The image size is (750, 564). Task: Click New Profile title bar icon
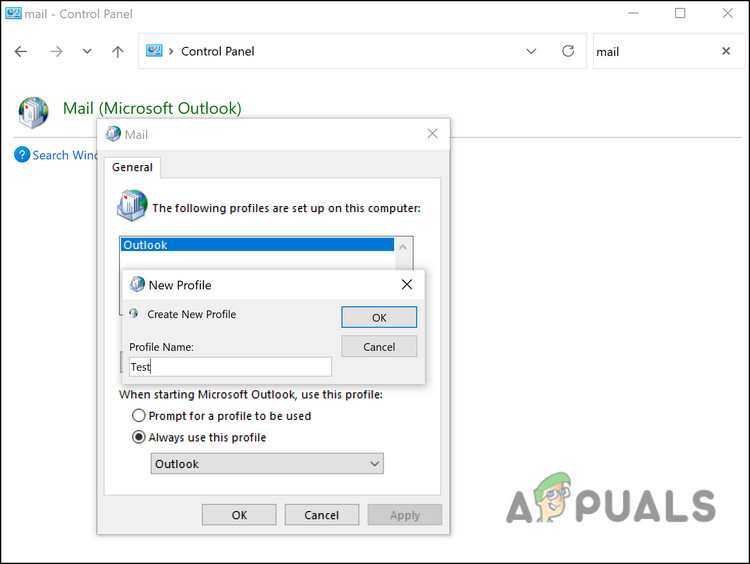[137, 284]
